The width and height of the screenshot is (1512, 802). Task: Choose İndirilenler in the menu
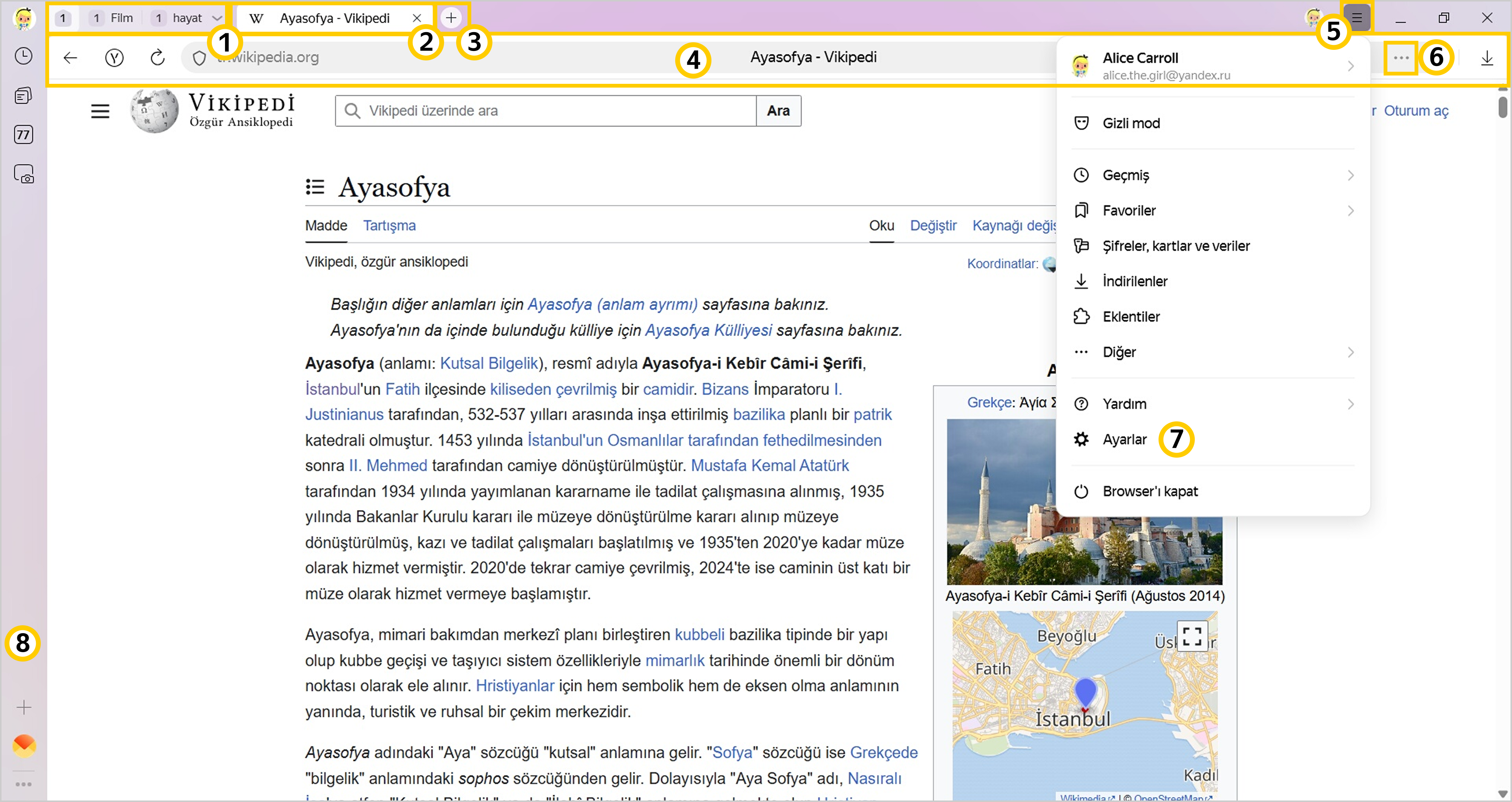(x=1213, y=281)
